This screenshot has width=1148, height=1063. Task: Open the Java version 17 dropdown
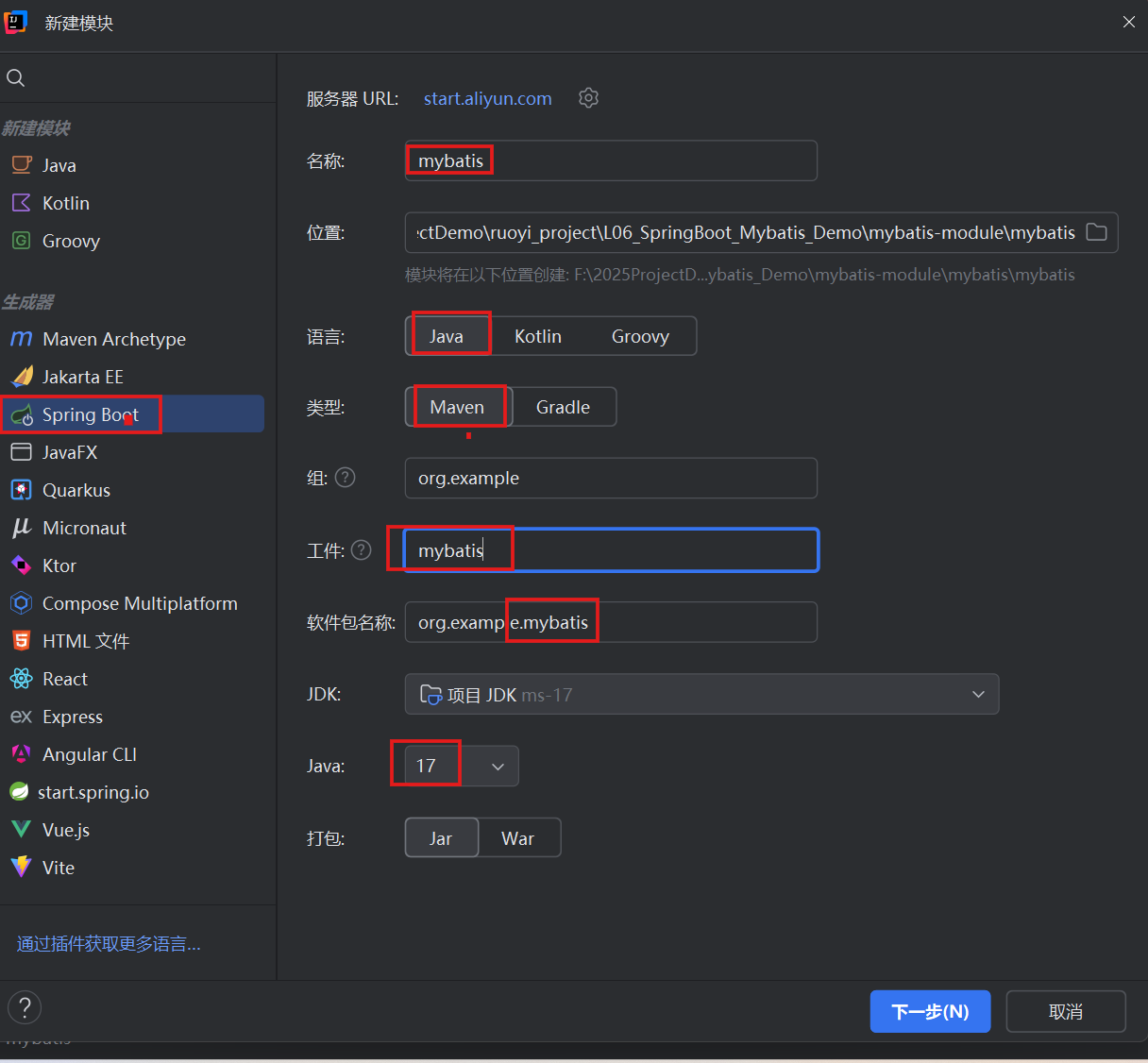pyautogui.click(x=461, y=766)
